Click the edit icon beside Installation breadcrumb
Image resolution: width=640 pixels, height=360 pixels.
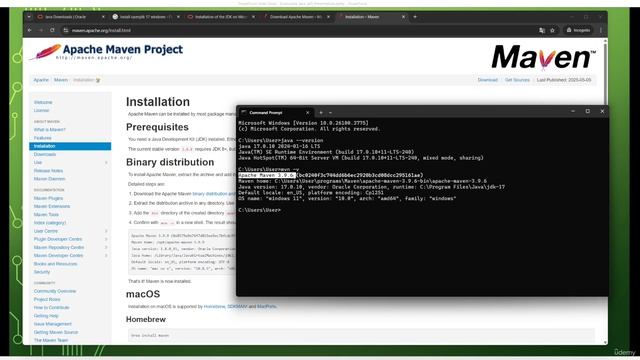pyautogui.click(x=98, y=80)
